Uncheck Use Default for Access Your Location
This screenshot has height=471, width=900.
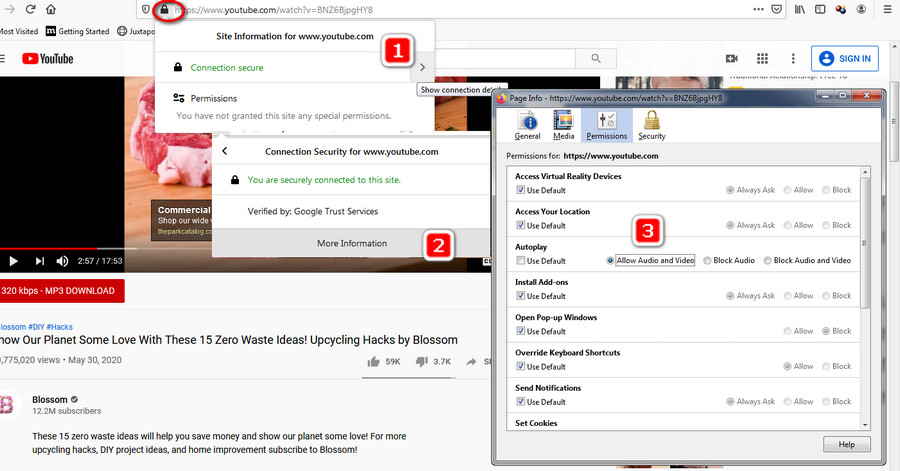(x=521, y=226)
